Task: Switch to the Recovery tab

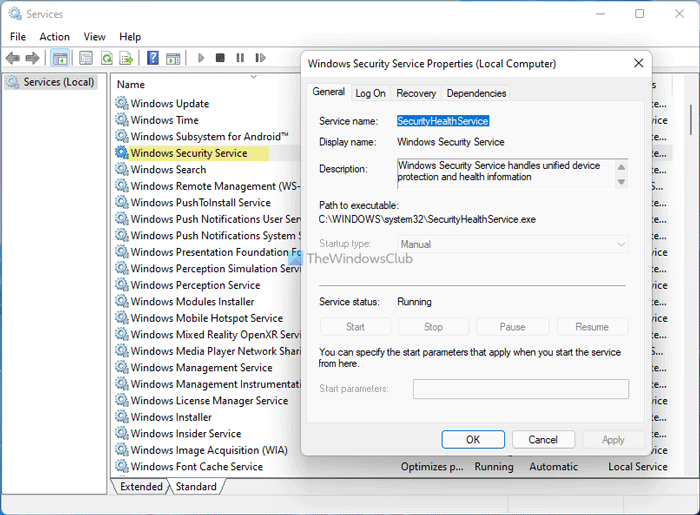Action: click(416, 93)
